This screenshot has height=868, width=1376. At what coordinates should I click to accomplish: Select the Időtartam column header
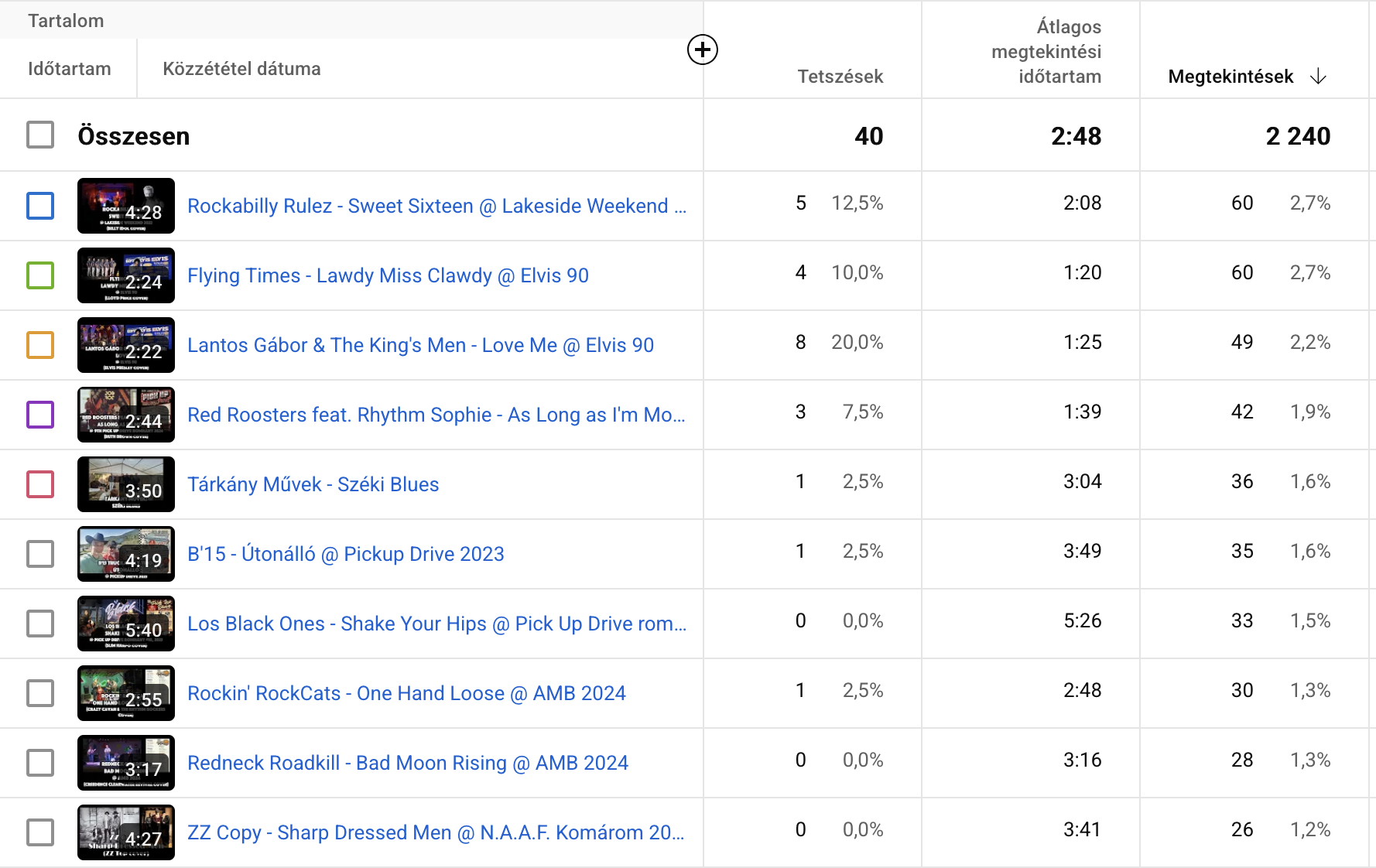(x=69, y=69)
